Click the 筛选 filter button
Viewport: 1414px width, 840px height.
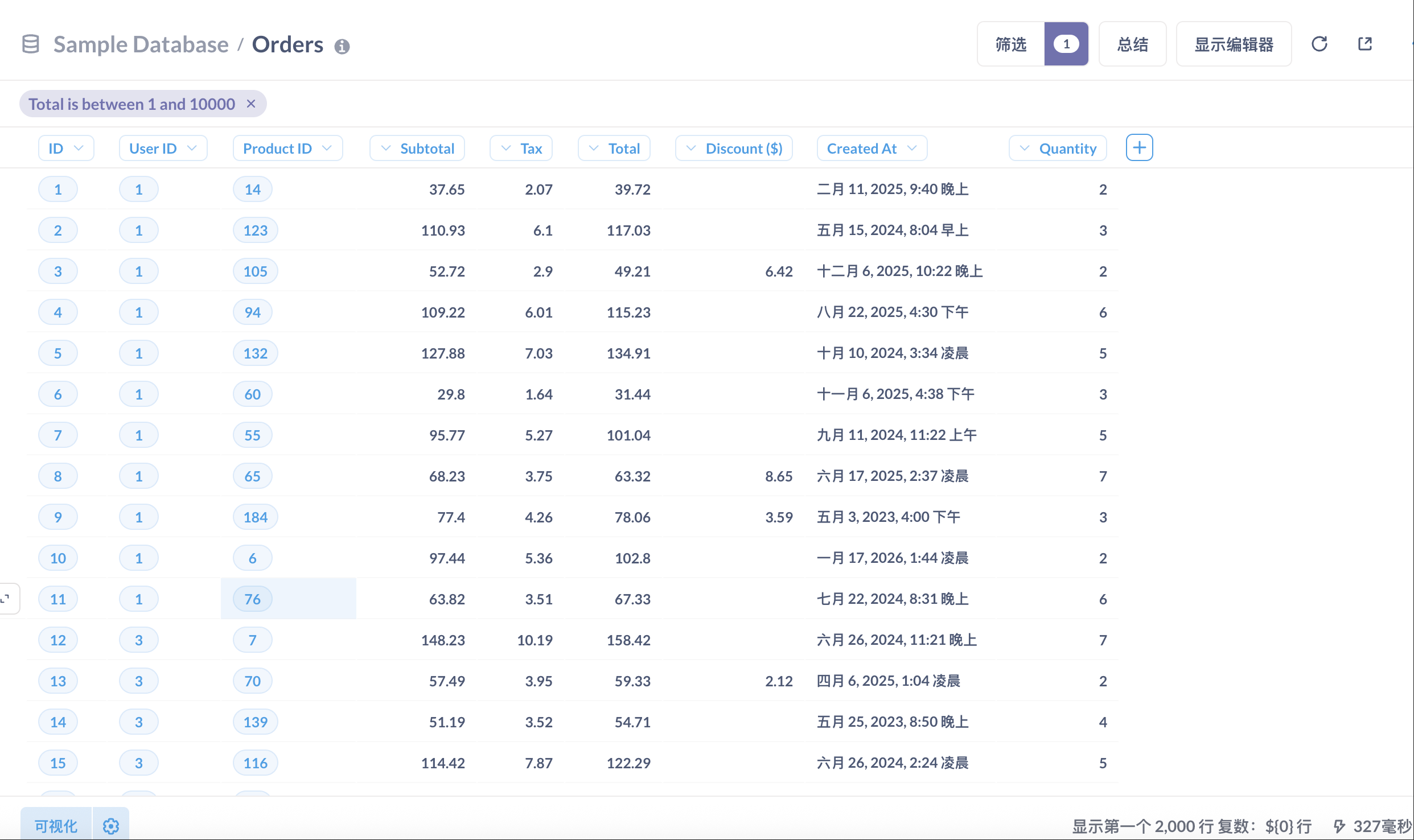point(1010,44)
